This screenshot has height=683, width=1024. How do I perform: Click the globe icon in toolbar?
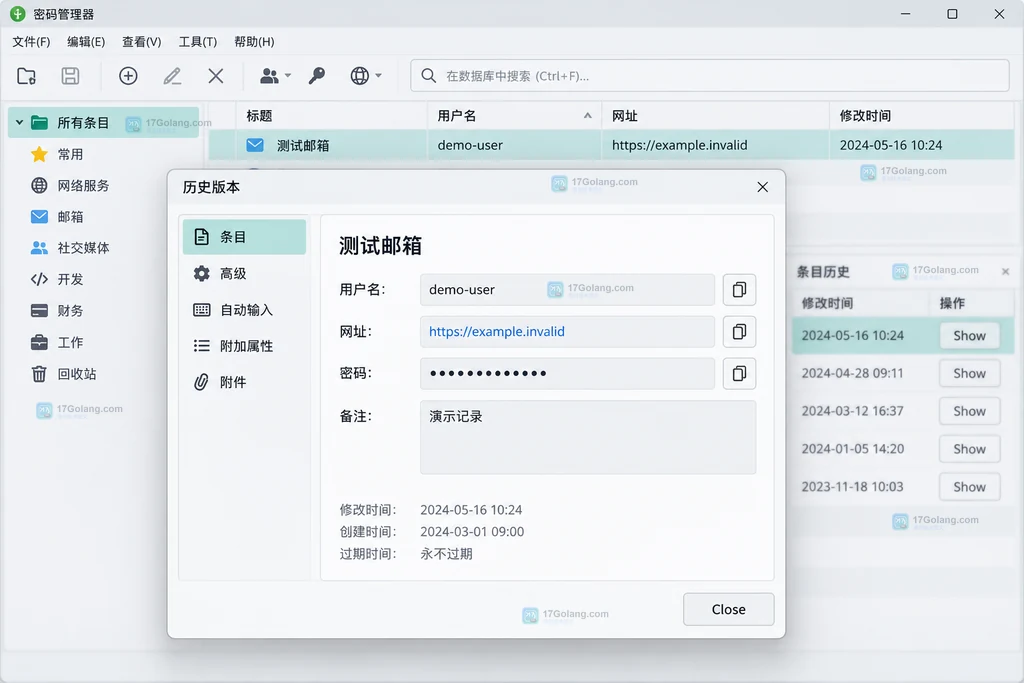(x=359, y=76)
